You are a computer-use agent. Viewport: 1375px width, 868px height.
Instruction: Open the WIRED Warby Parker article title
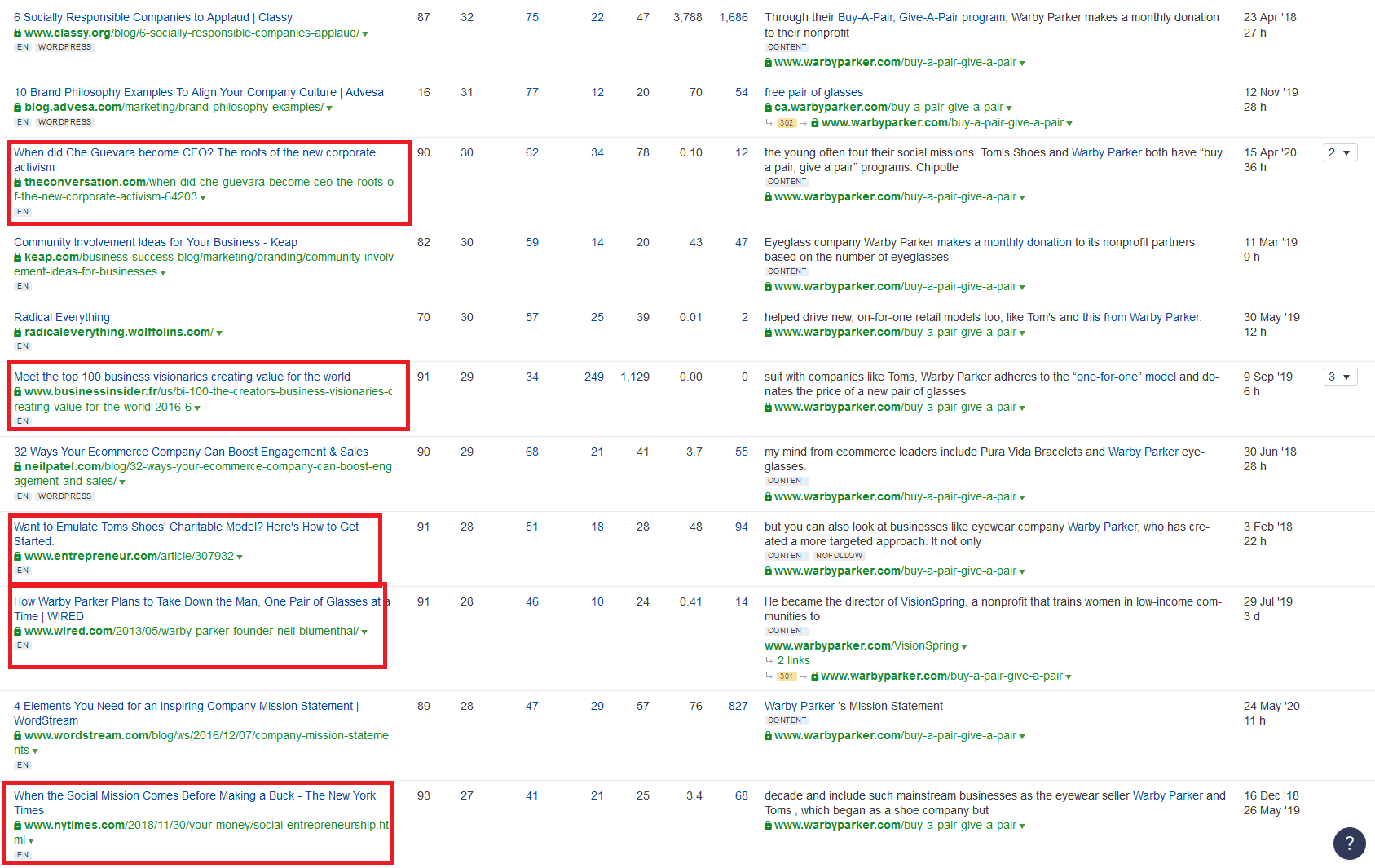click(x=202, y=609)
